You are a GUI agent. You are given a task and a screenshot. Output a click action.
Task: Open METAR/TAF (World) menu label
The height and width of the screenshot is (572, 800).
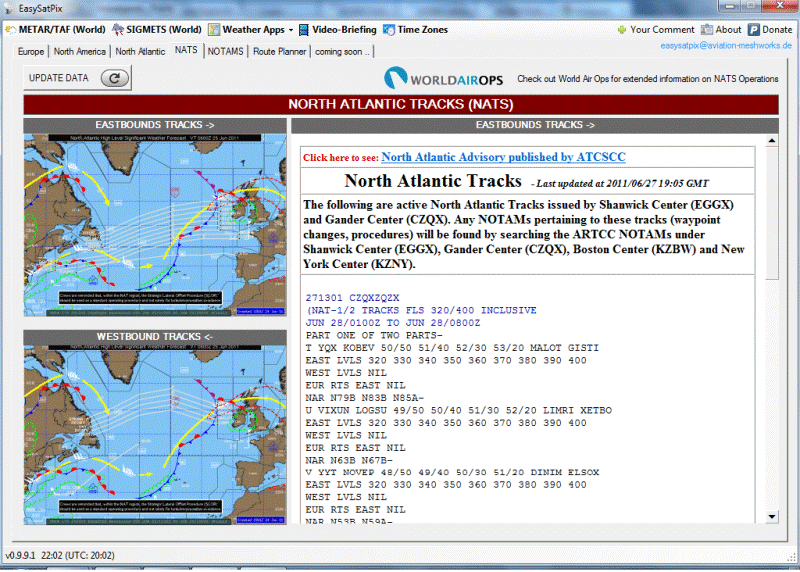(x=62, y=30)
